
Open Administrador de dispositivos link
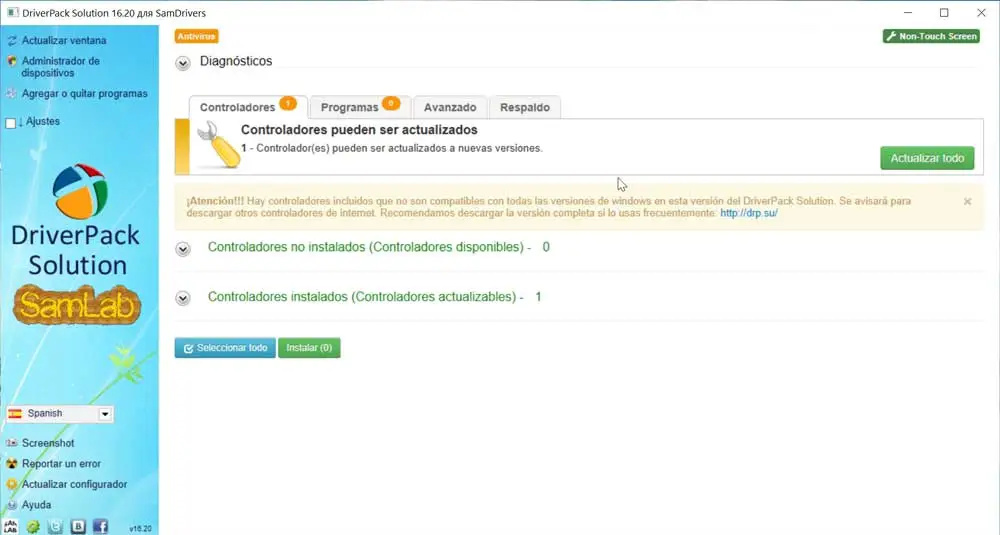pos(61,66)
